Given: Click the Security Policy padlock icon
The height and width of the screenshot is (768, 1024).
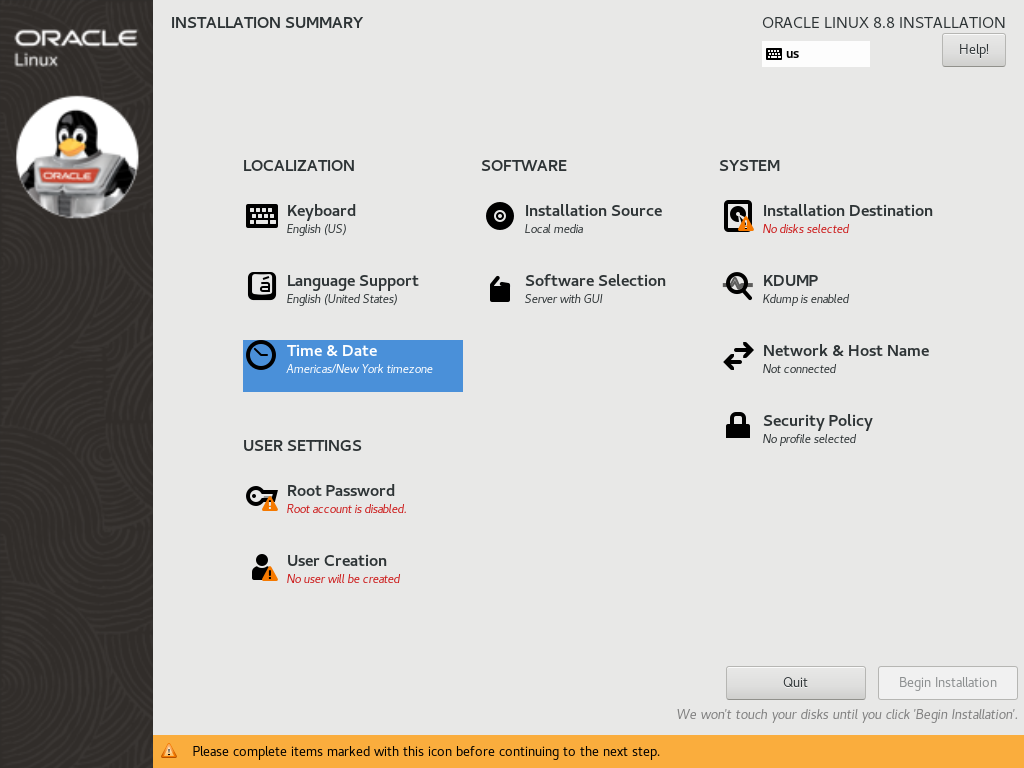Looking at the screenshot, I should coord(738,425).
